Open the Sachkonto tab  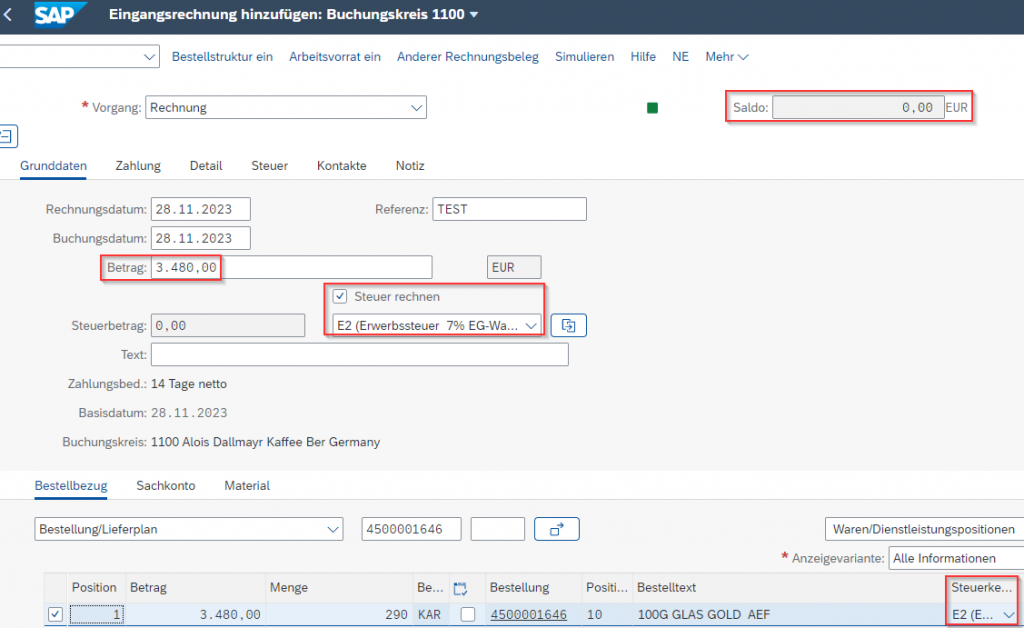pos(166,485)
